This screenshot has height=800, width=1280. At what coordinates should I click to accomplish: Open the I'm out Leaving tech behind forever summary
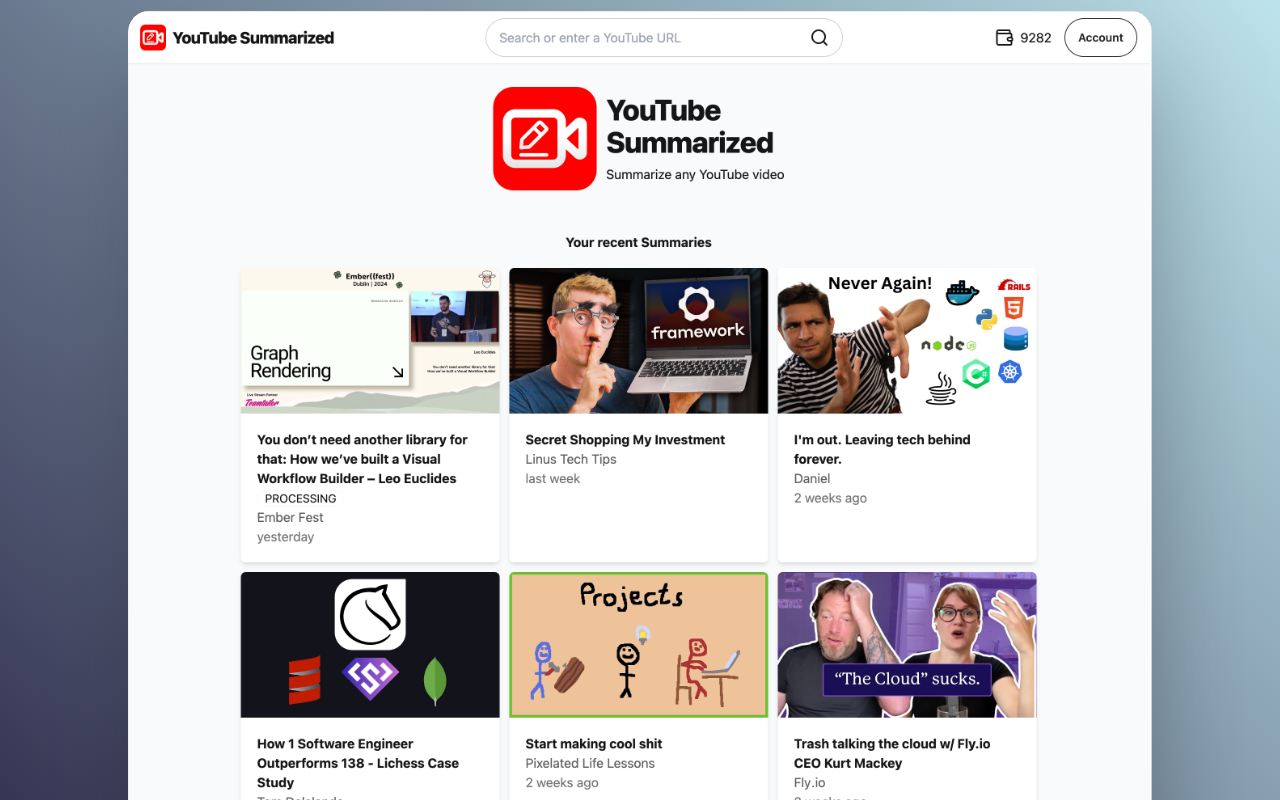click(x=882, y=449)
